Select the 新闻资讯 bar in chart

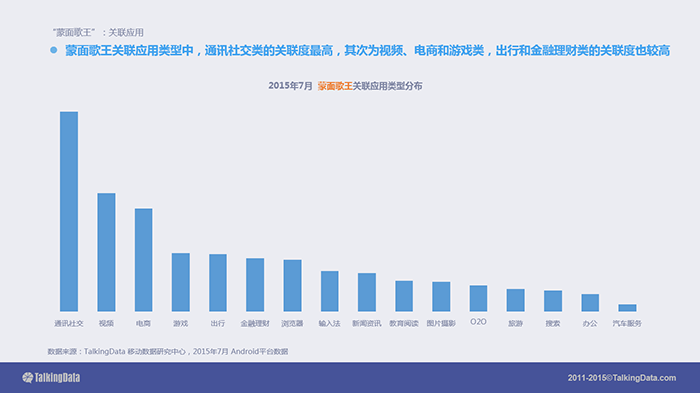click(367, 292)
